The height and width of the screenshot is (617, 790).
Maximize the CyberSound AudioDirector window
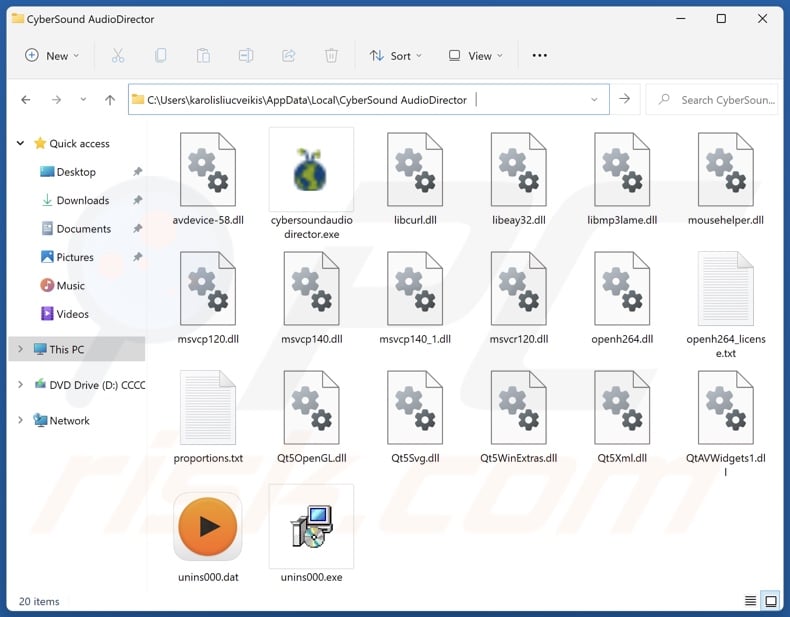click(721, 19)
